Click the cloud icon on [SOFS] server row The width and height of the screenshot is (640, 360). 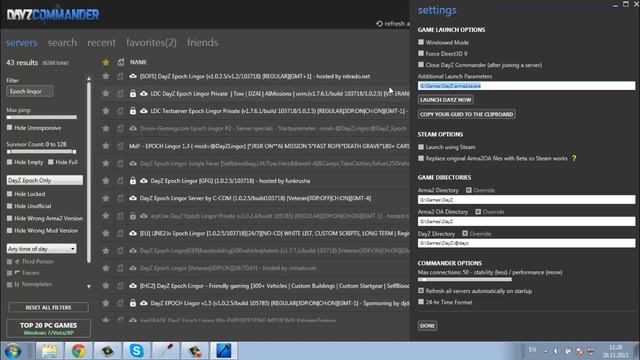(133, 76)
